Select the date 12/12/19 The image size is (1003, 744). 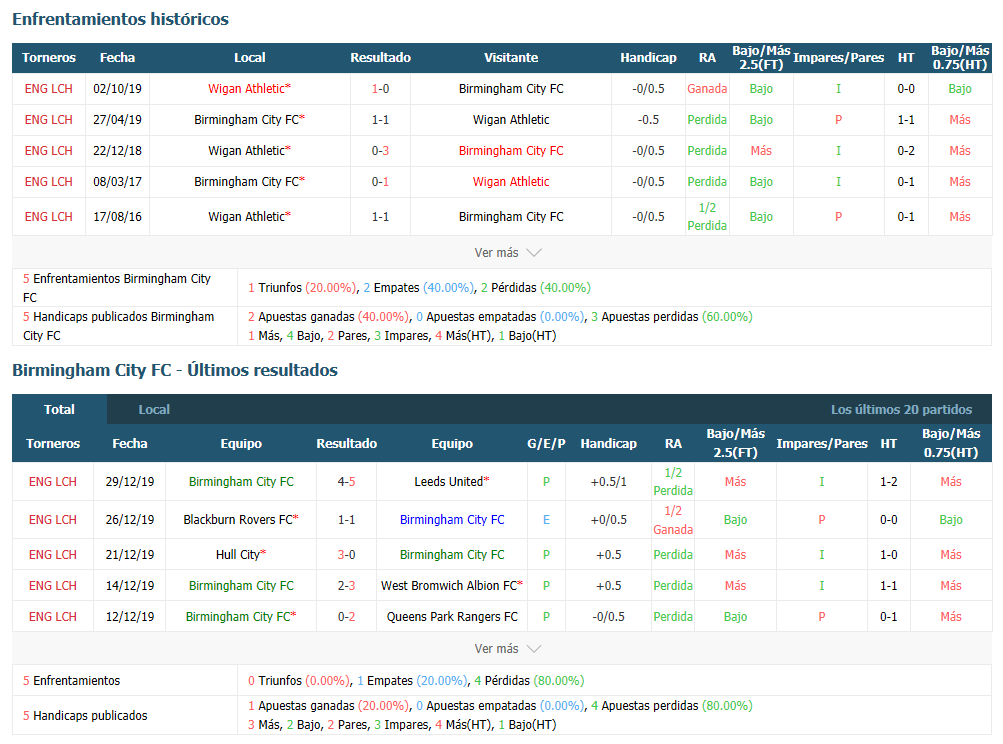coord(130,617)
